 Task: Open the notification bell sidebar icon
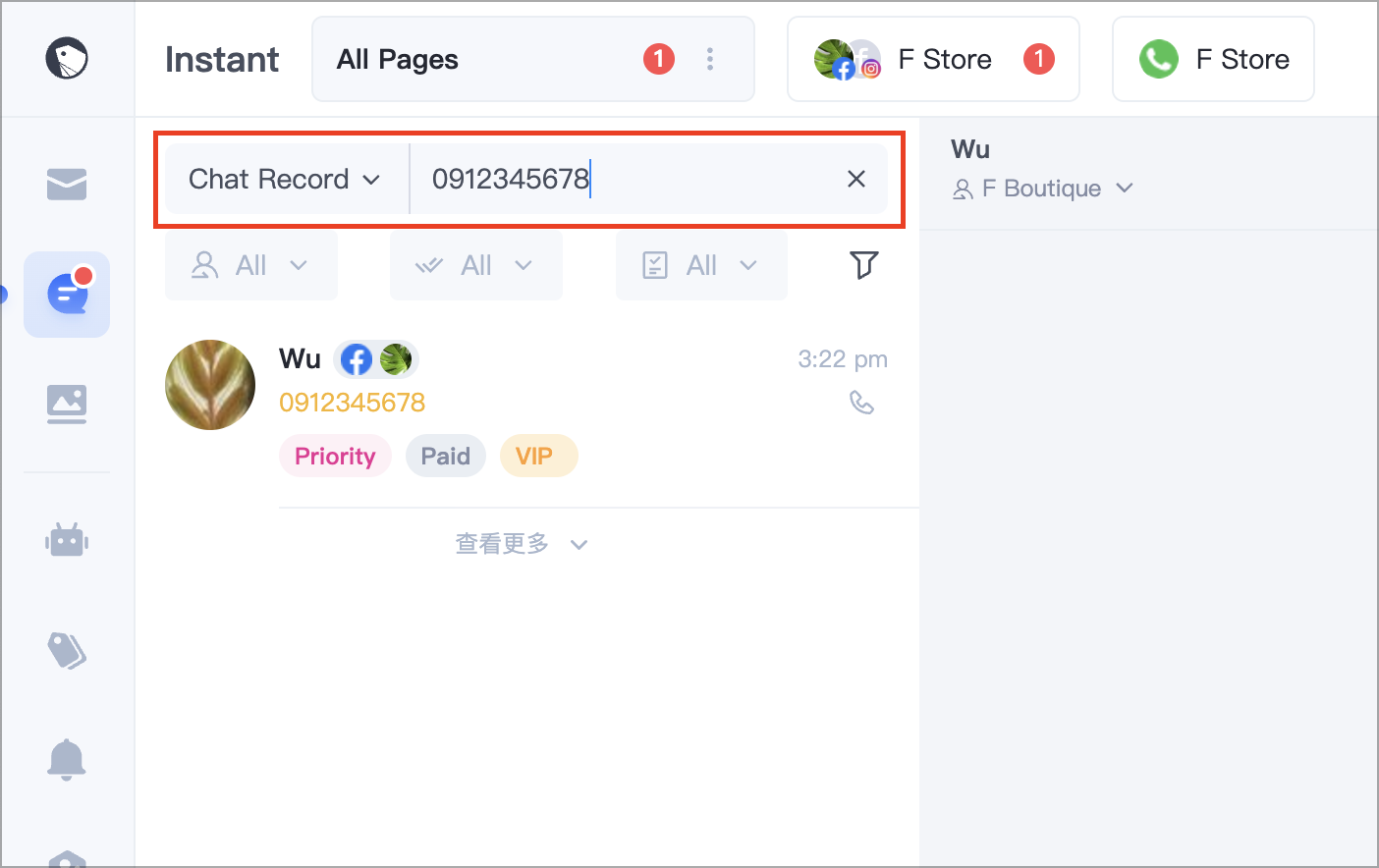pos(67,759)
